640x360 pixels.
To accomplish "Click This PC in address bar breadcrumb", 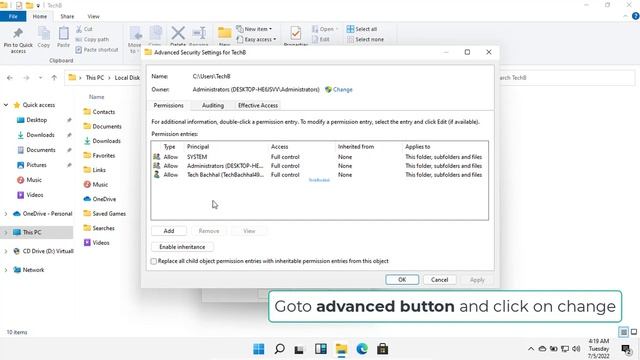I will [x=95, y=78].
